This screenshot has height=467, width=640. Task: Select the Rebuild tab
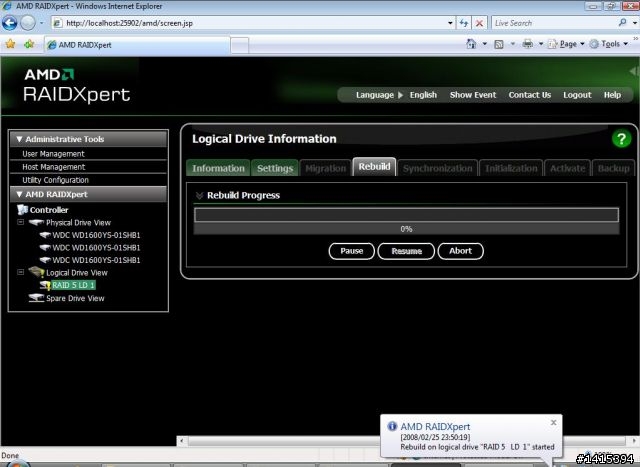pos(374,167)
